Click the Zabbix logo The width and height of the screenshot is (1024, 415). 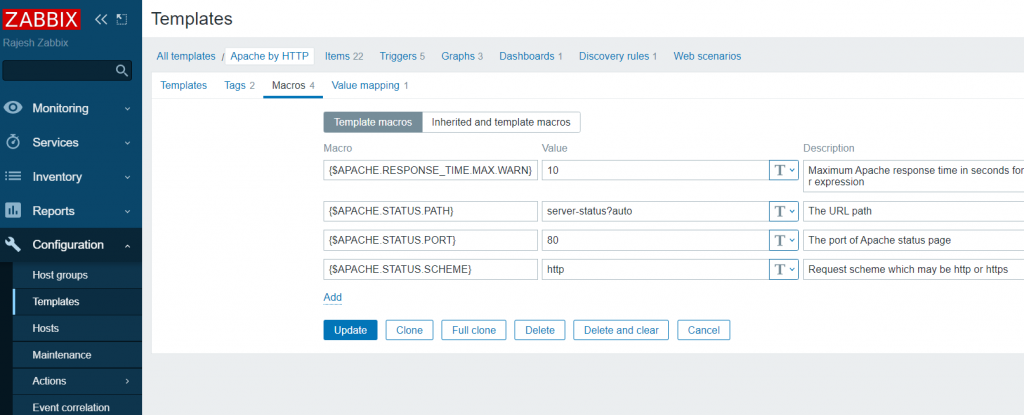pos(44,20)
